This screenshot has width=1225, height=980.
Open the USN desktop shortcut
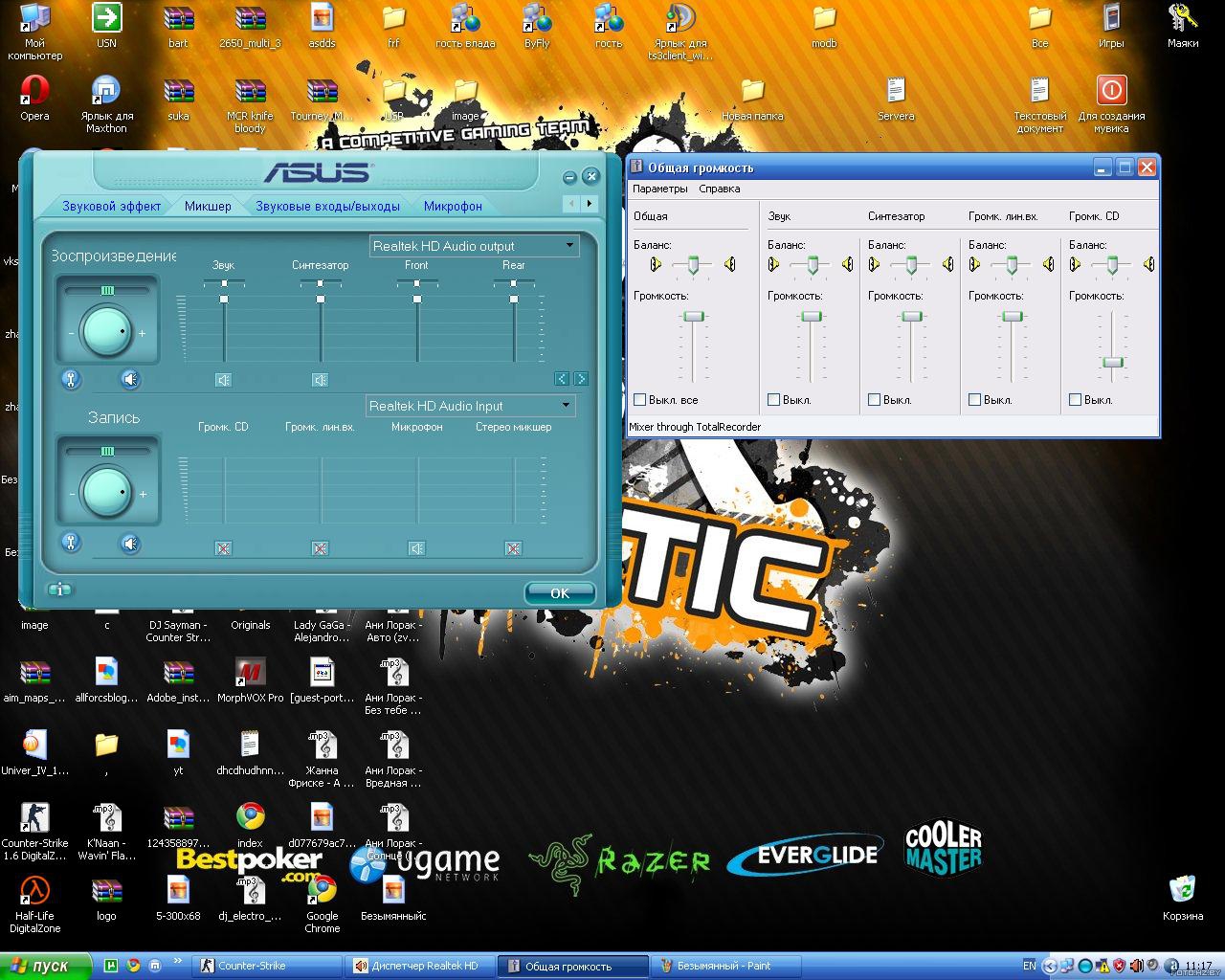tap(106, 26)
